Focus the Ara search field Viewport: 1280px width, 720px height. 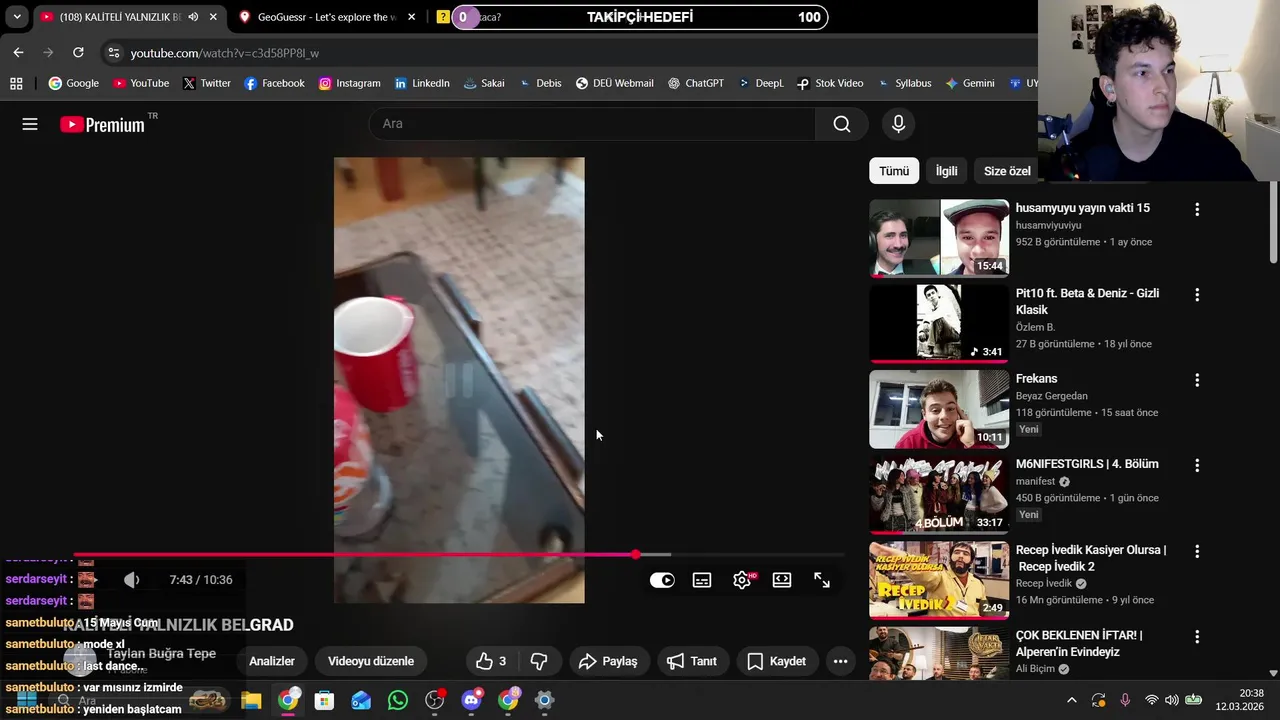[x=592, y=124]
